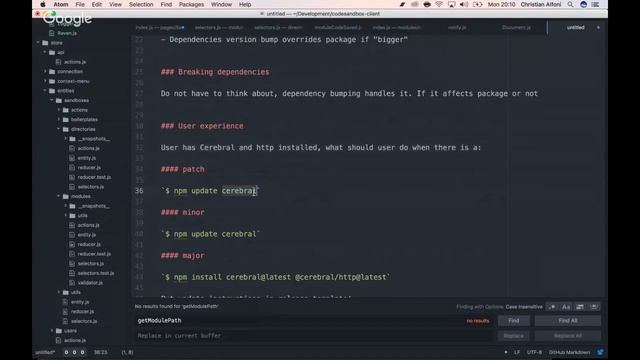Click the squirrel update icon in status bar
This screenshot has height=360, width=640.
point(600,352)
